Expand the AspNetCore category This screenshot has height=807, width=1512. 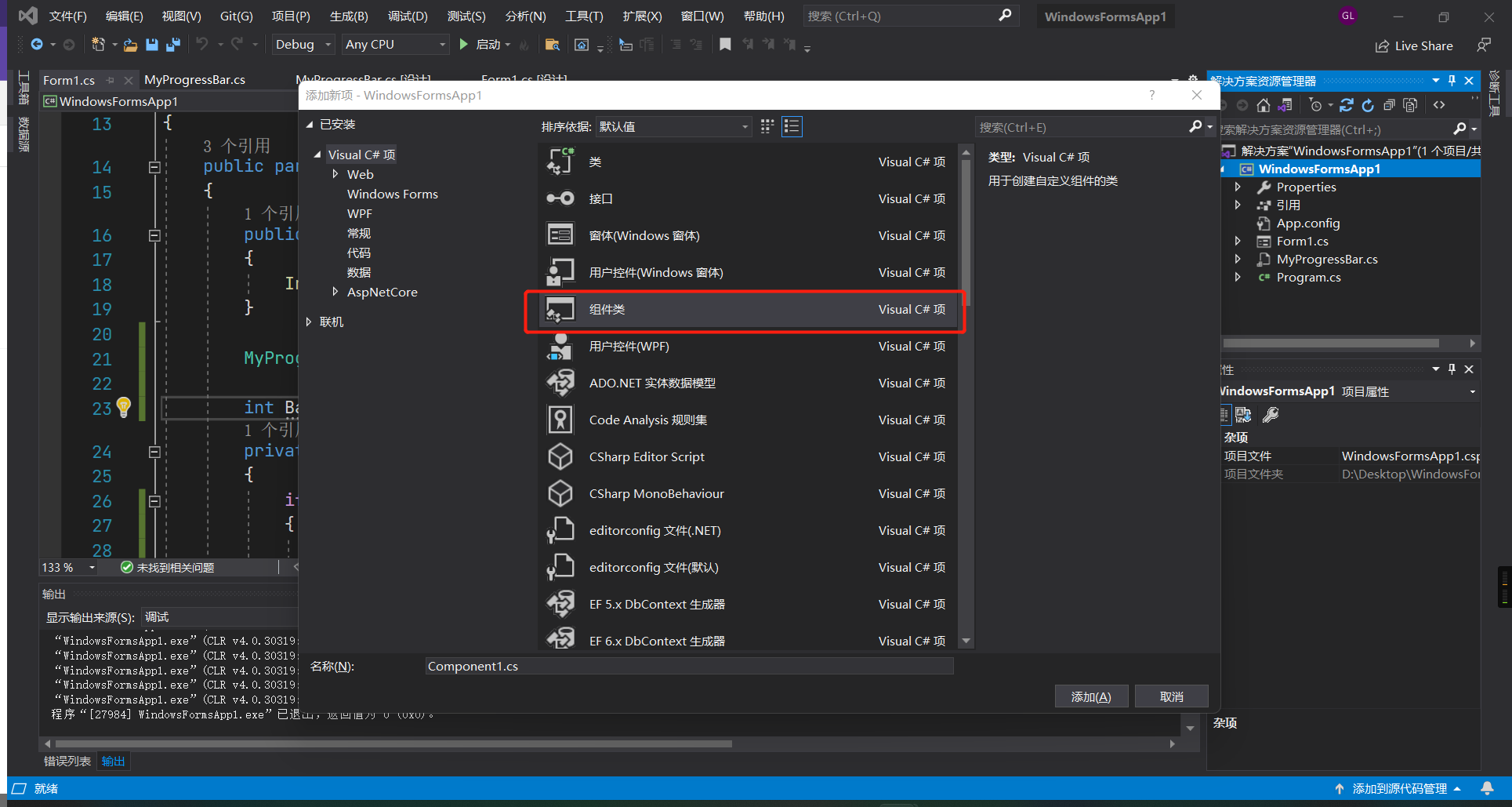[335, 292]
